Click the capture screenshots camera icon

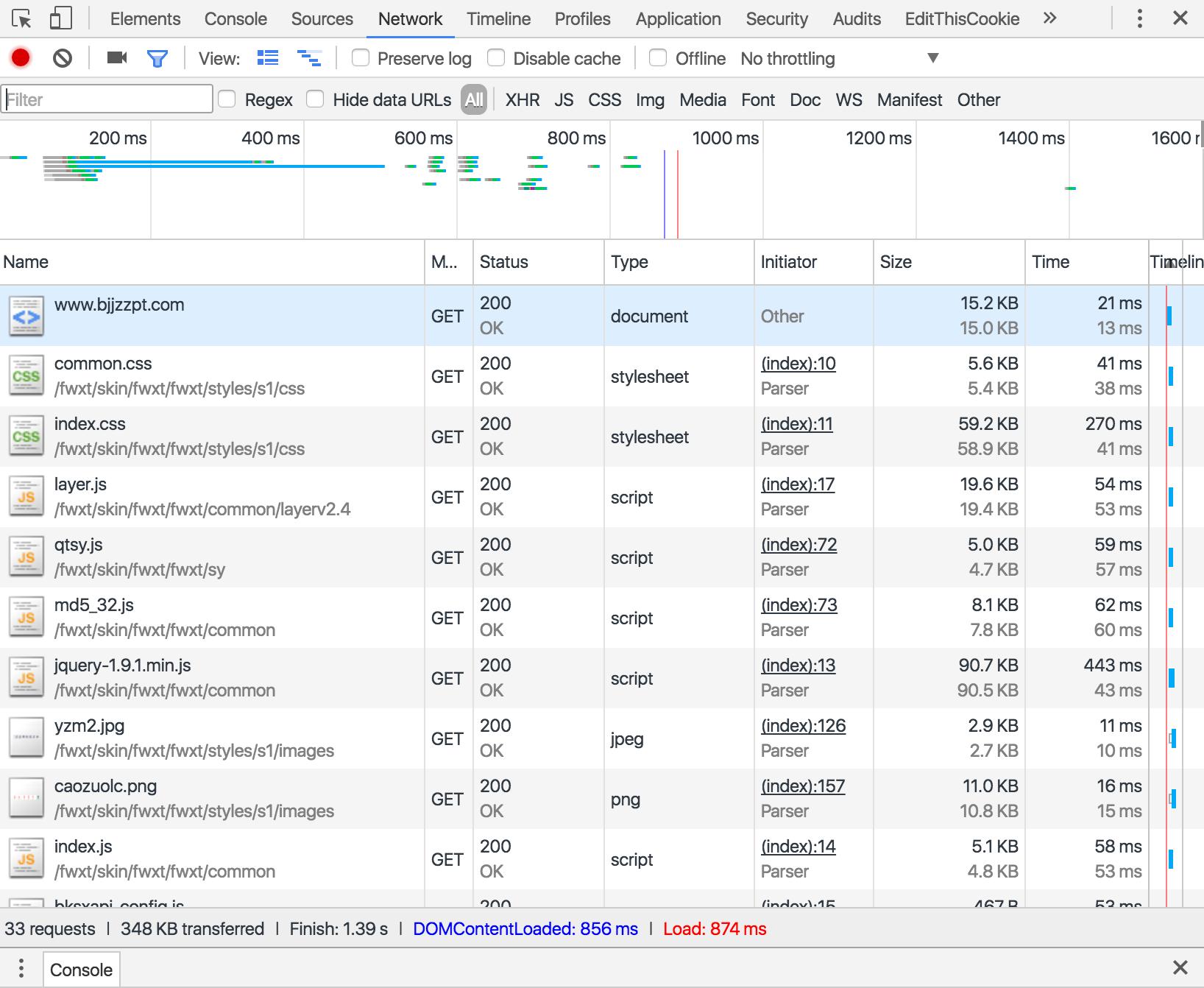pos(117,57)
